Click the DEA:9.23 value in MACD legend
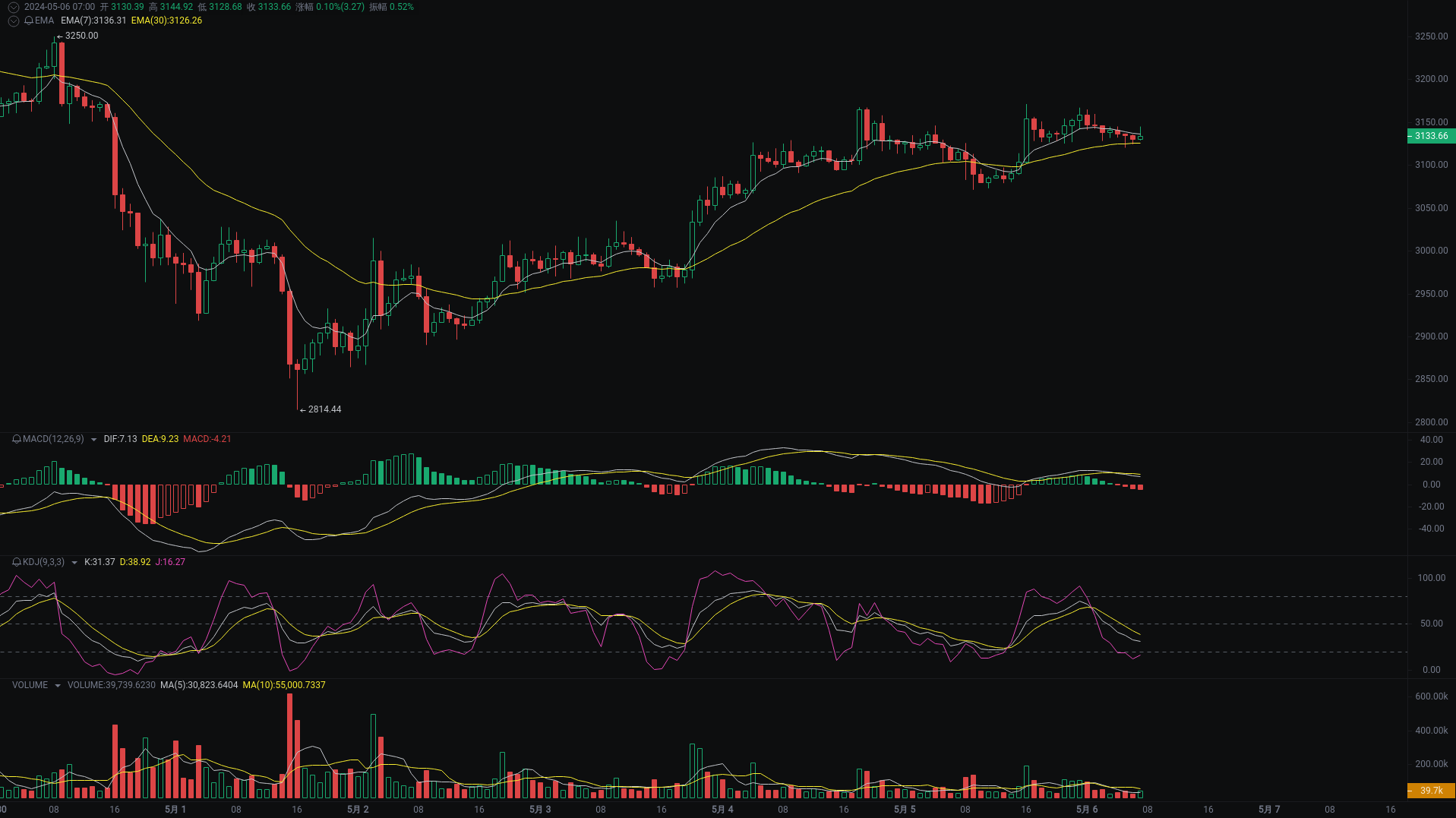The image size is (1456, 818). pos(159,439)
